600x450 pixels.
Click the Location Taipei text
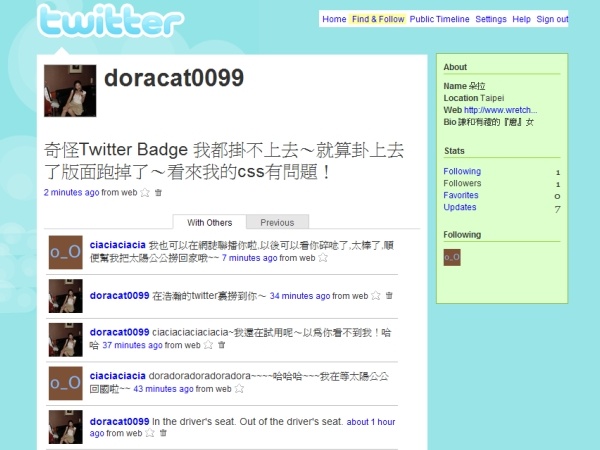click(x=474, y=98)
